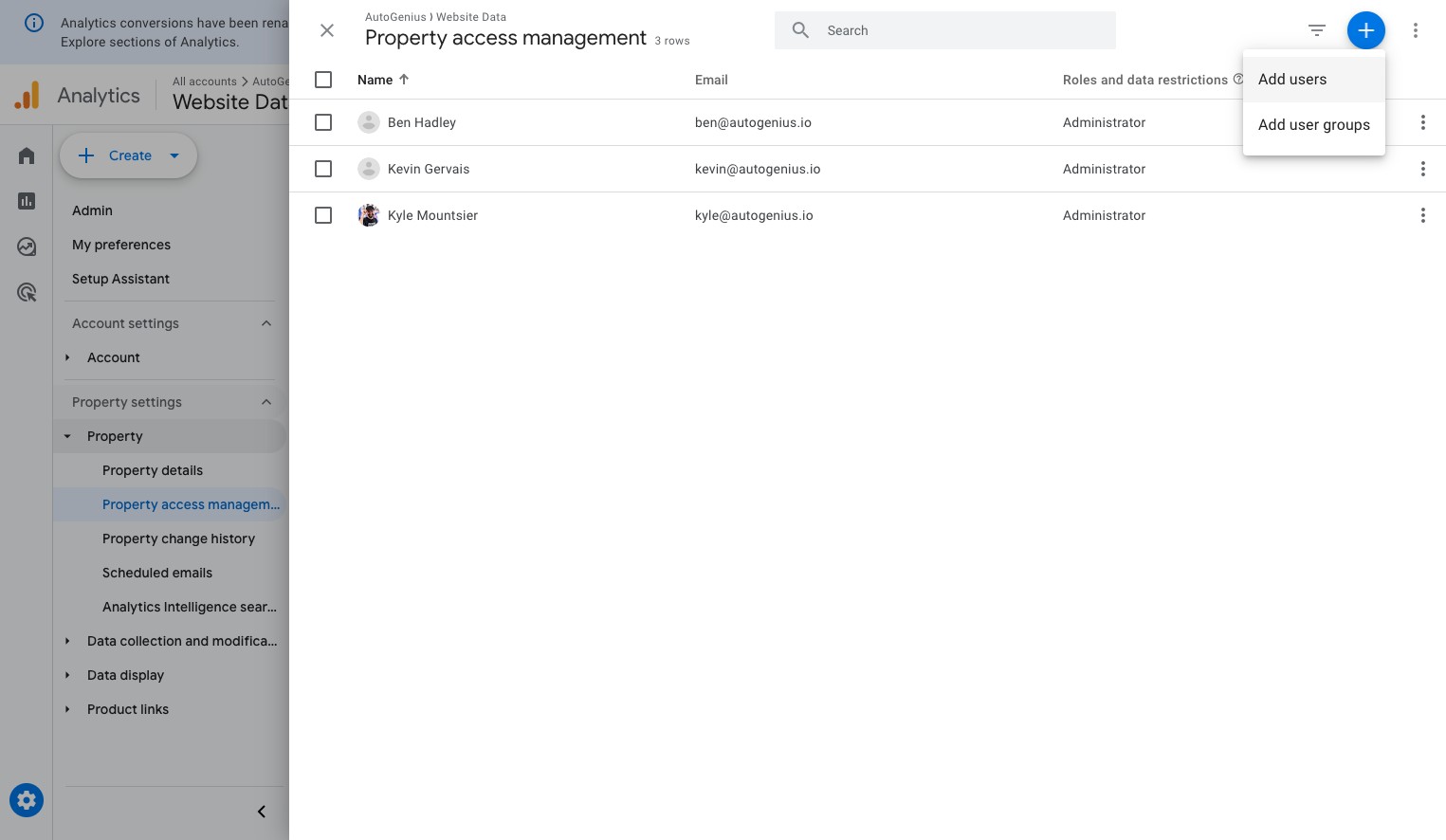The width and height of the screenshot is (1446, 840).
Task: Toggle the select-all checkbox
Action: 323,80
